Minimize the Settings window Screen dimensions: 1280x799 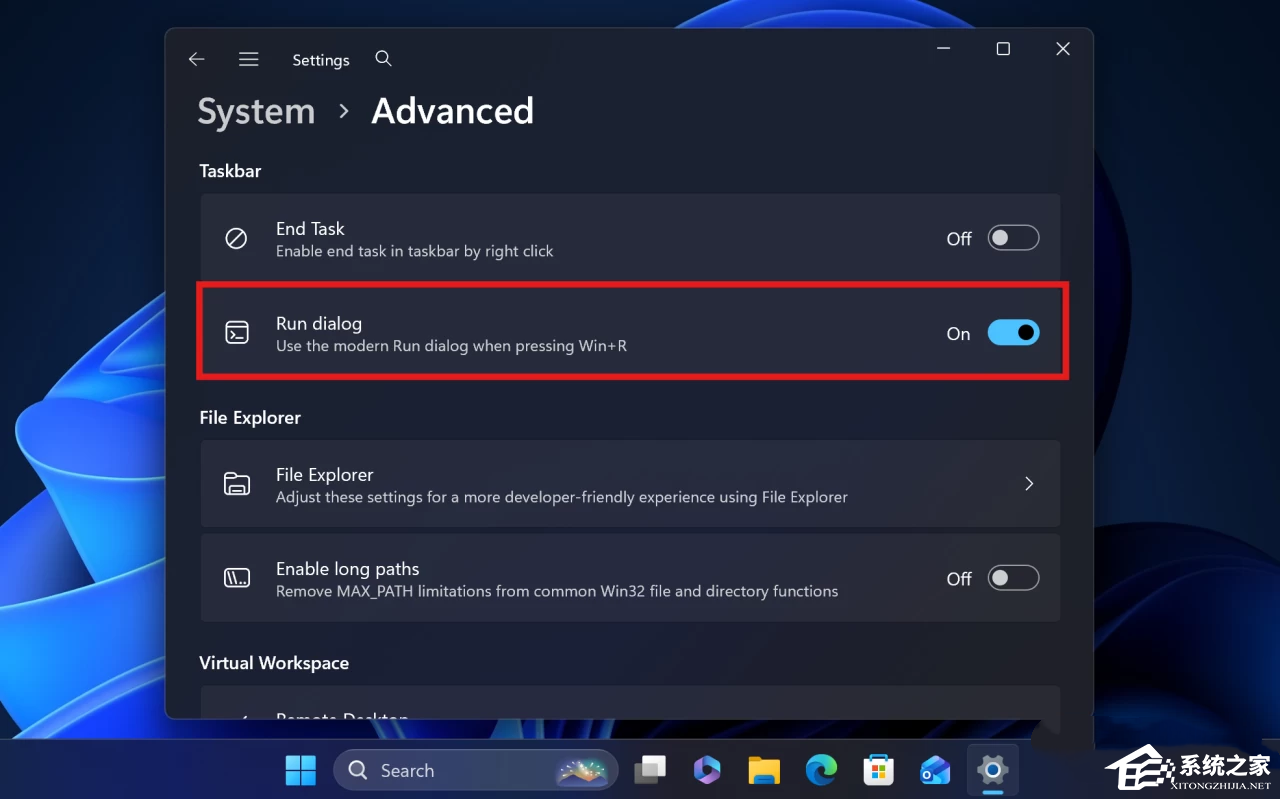tap(943, 49)
